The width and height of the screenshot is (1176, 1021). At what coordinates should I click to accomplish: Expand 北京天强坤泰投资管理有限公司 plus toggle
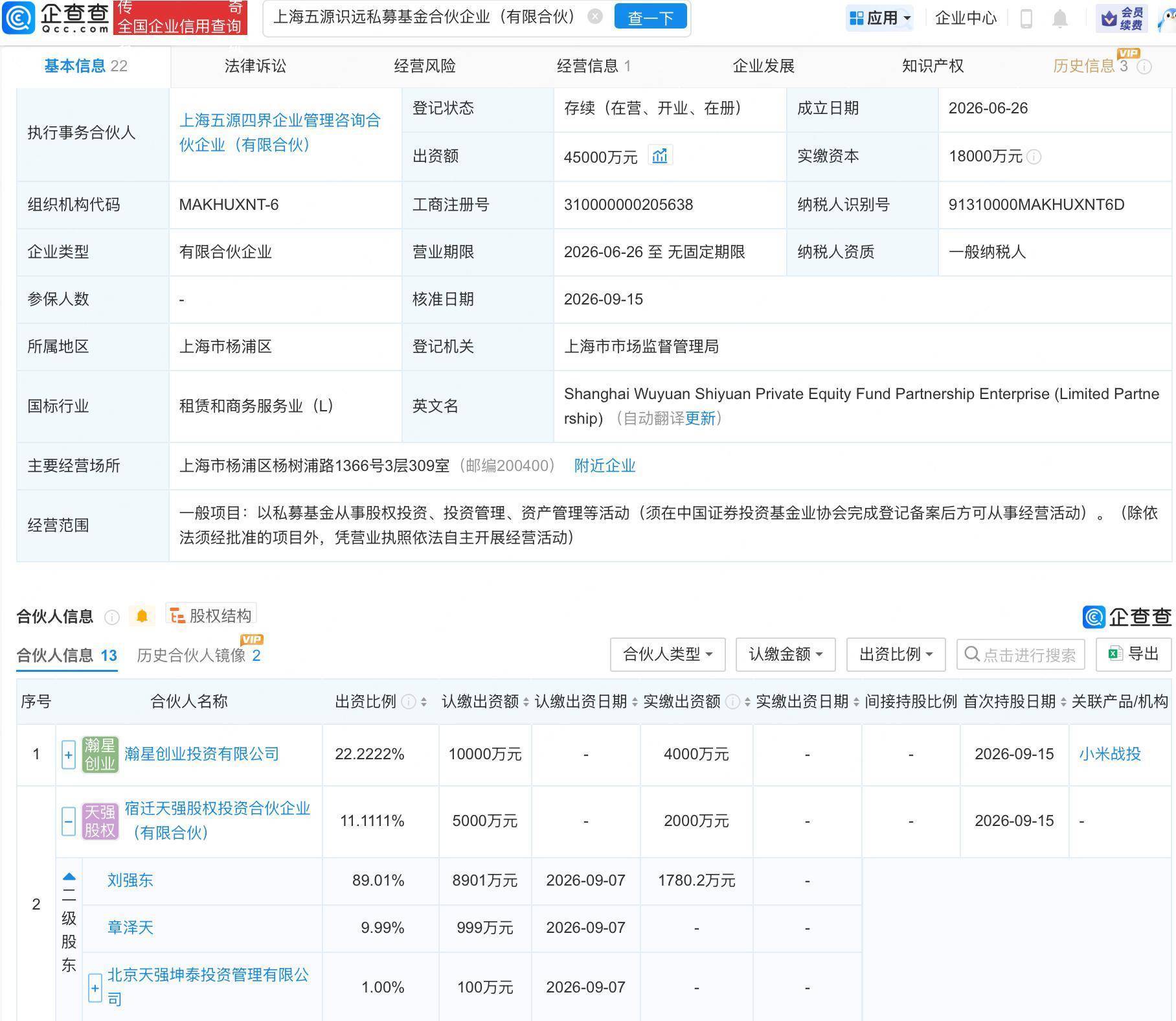pos(95,988)
